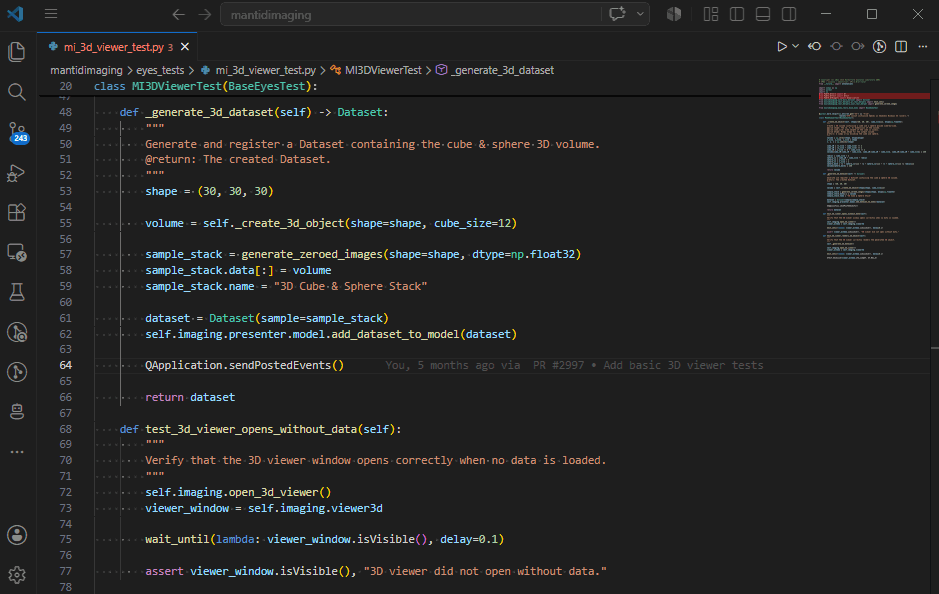Click 'return dataset' on line 66
The height and width of the screenshot is (594, 939).
[190, 397]
